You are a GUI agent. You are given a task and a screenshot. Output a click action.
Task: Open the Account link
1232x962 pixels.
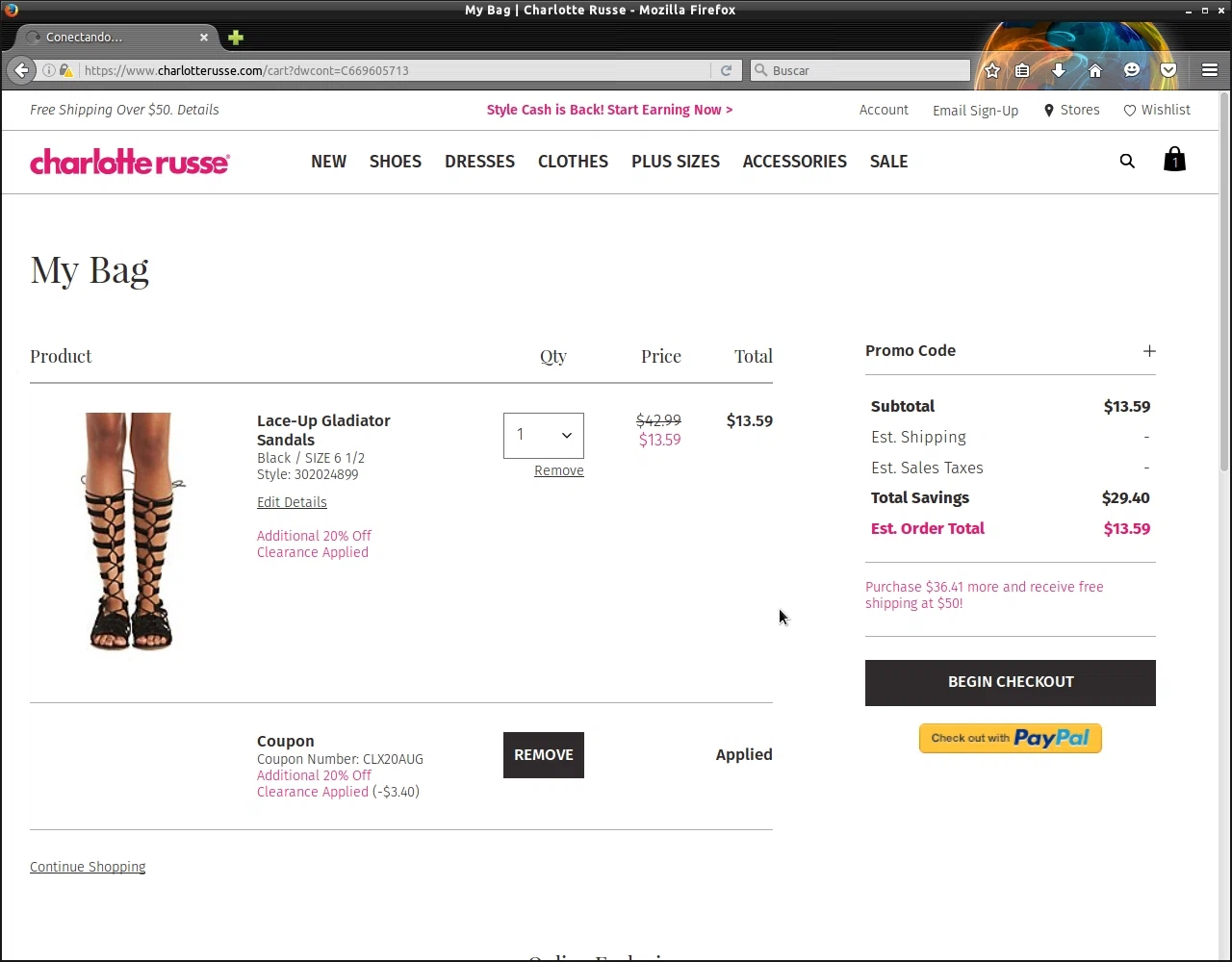[884, 110]
